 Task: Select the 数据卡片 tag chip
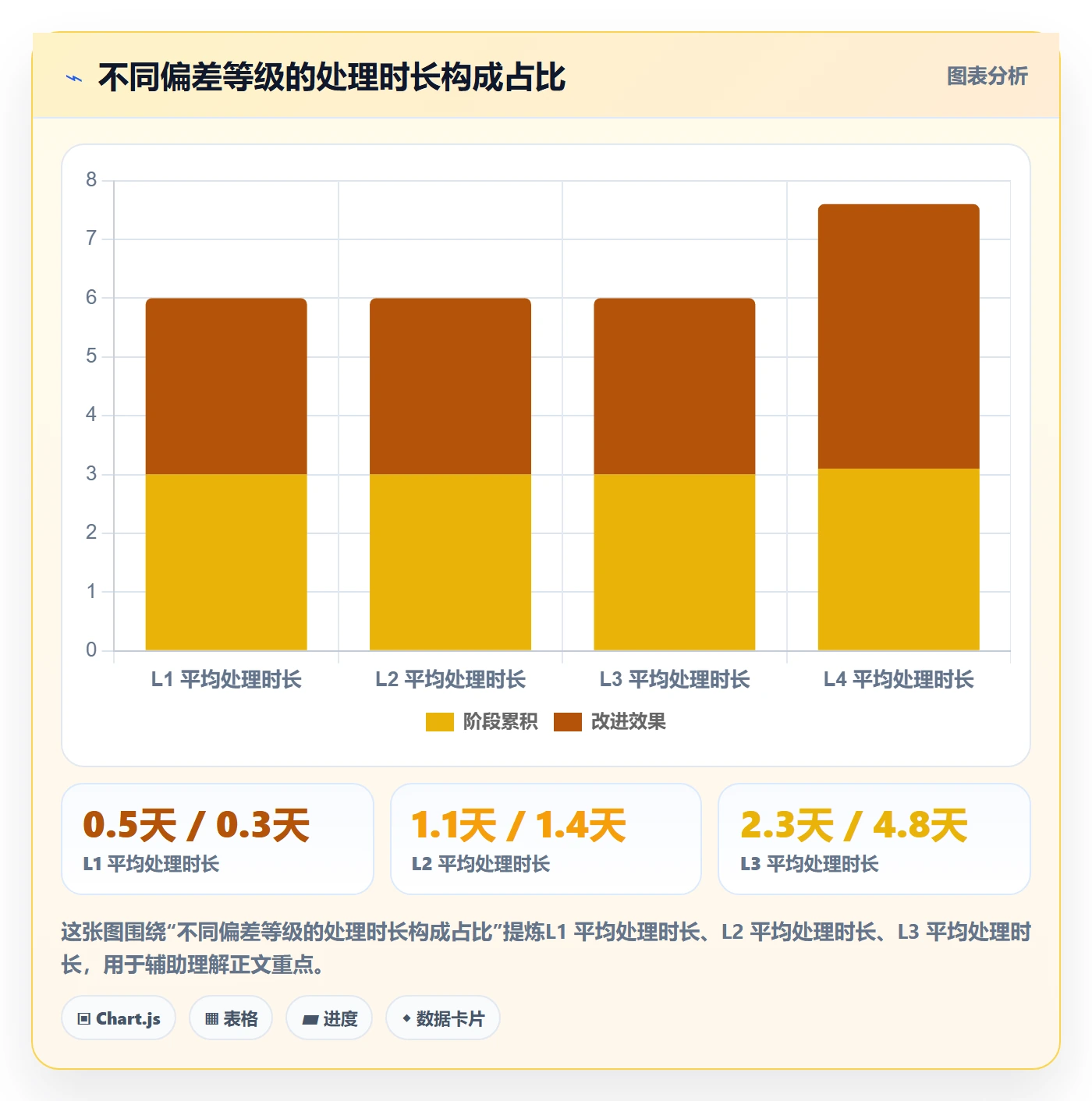pos(443,1018)
